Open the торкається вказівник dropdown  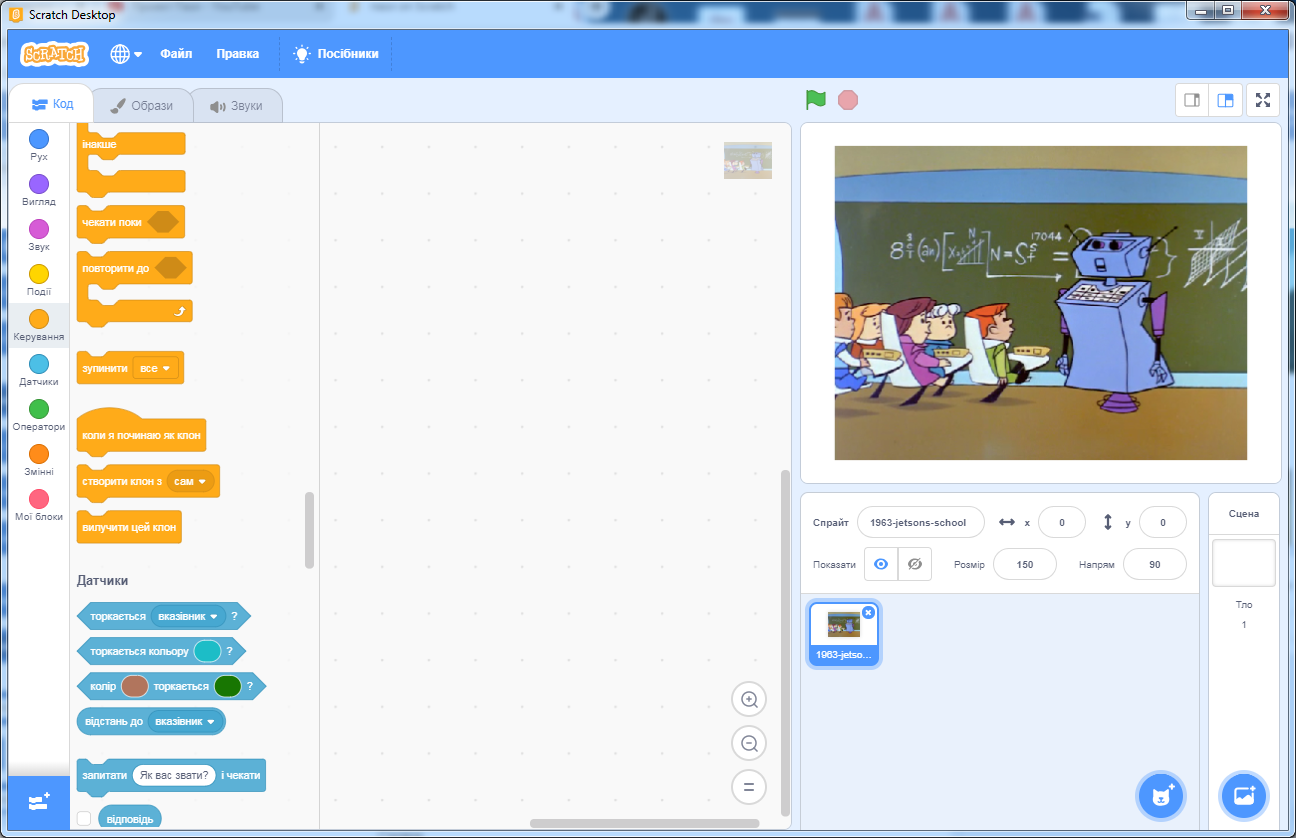tap(188, 616)
